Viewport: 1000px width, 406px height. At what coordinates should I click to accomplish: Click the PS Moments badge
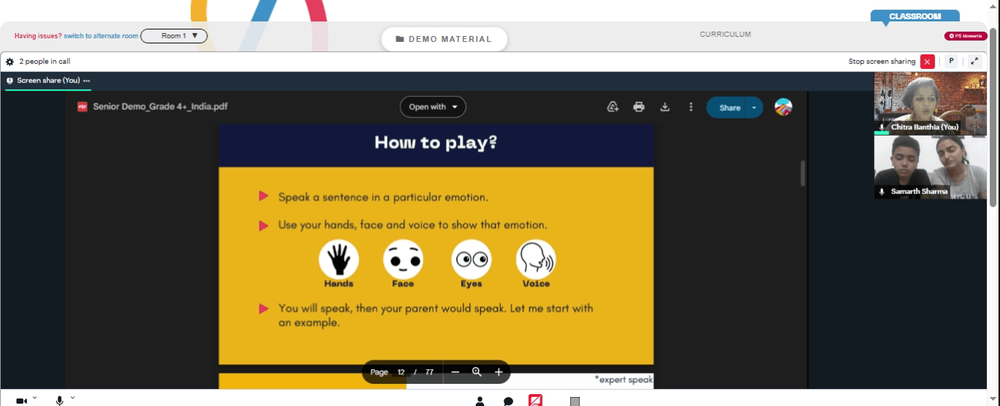point(965,36)
